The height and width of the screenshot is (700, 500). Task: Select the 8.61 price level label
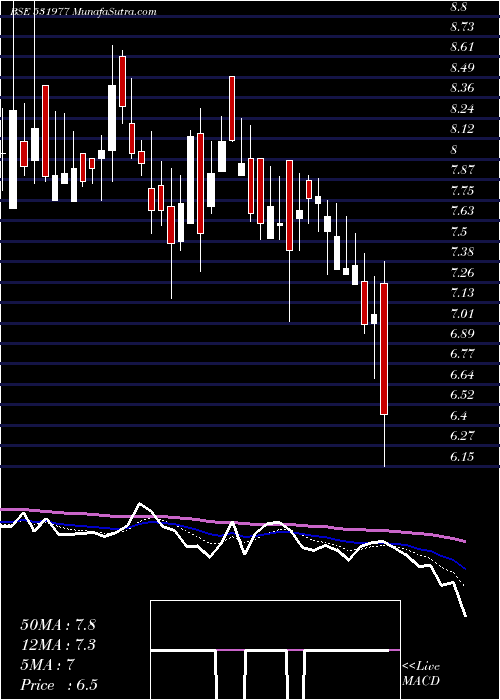[x=462, y=47]
